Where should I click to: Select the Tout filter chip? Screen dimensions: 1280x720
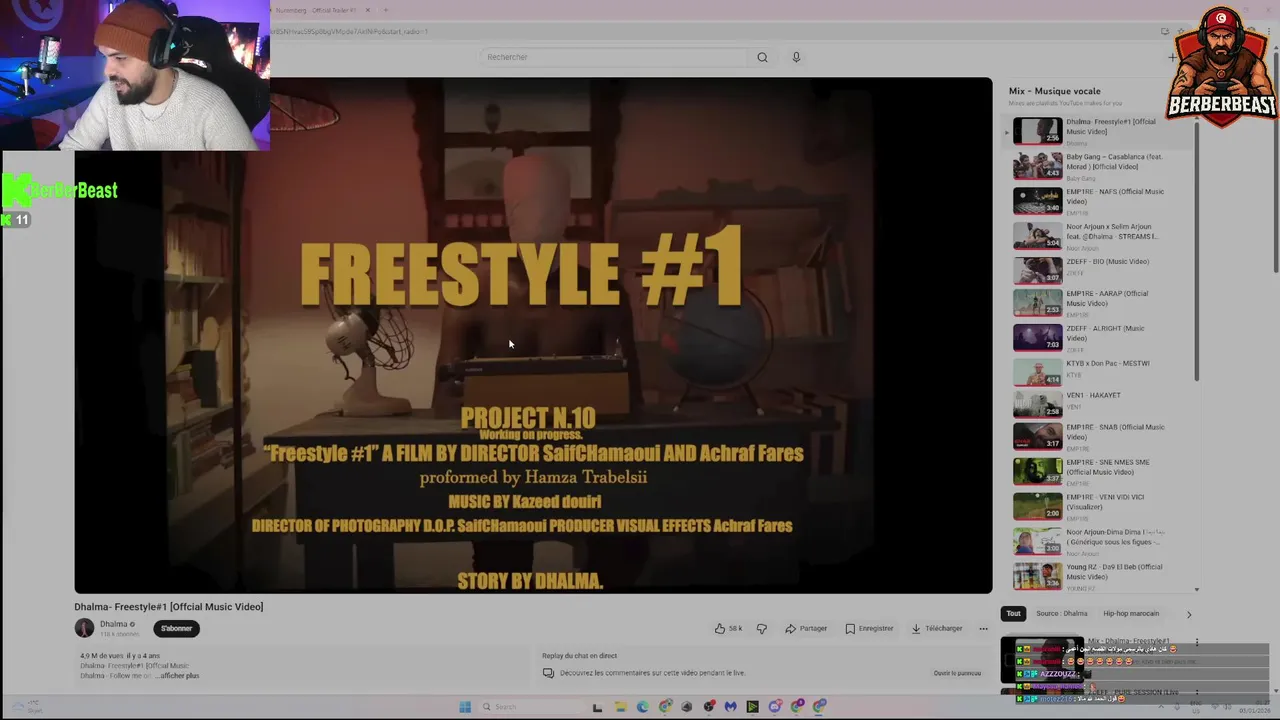[x=1013, y=613]
